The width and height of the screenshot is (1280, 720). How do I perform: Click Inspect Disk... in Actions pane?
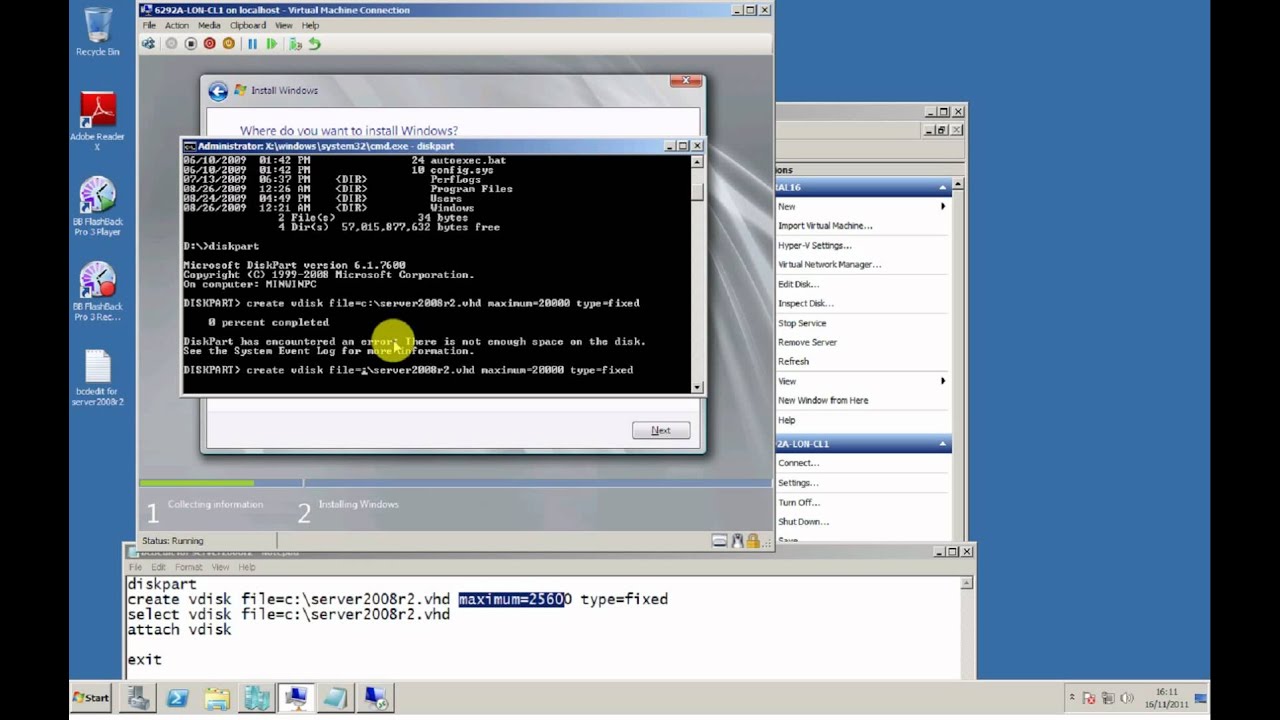tap(805, 303)
